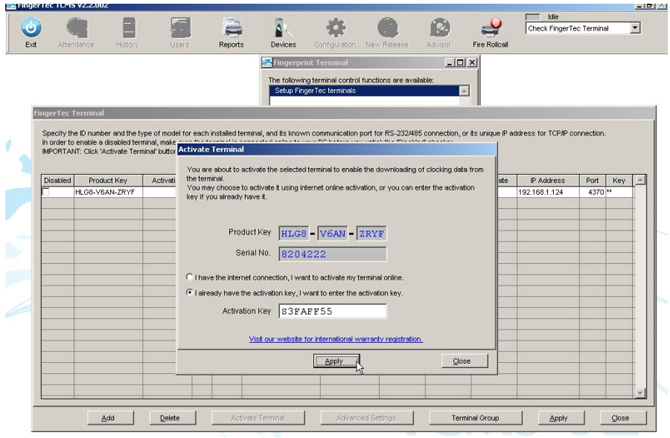Viewport: 670px width, 438px height.
Task: Click the Port column header
Action: coord(592,180)
